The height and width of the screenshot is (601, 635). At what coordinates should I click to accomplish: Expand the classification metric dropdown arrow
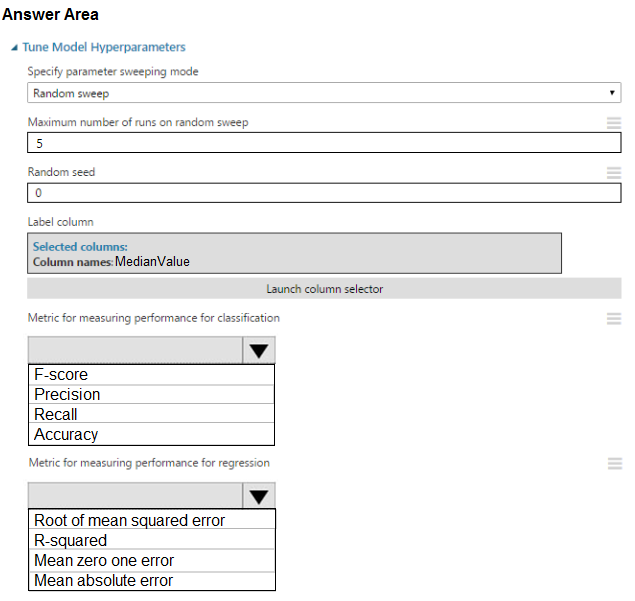[x=258, y=351]
